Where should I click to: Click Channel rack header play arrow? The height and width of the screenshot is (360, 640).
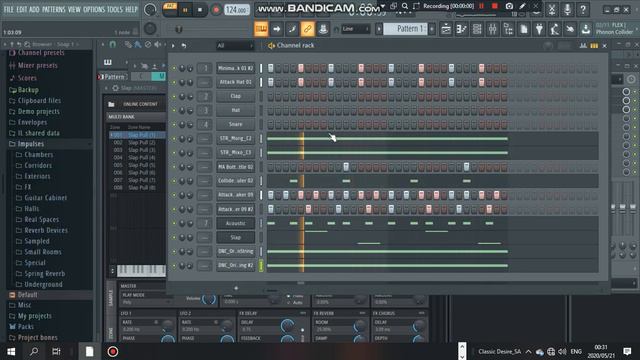[x=173, y=46]
